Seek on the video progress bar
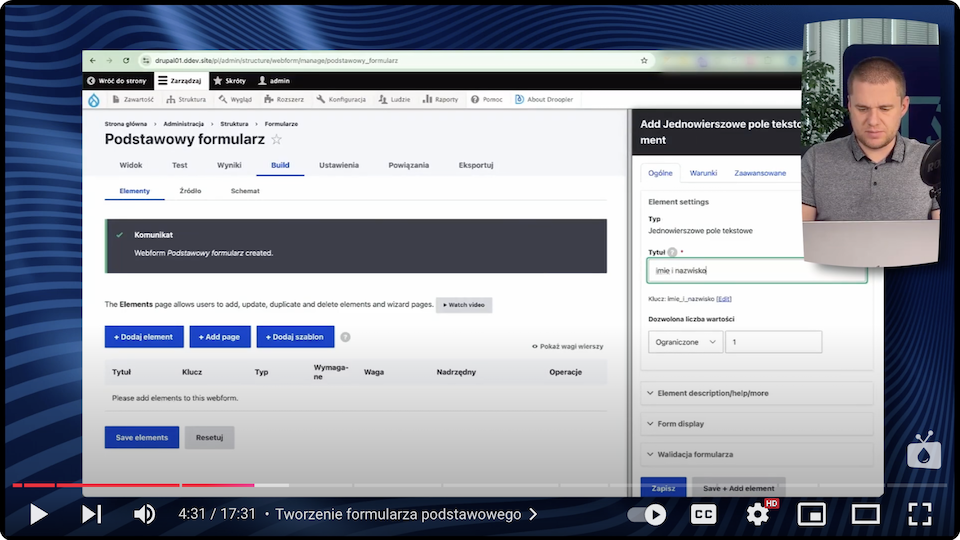The height and width of the screenshot is (540, 960). 480,485
